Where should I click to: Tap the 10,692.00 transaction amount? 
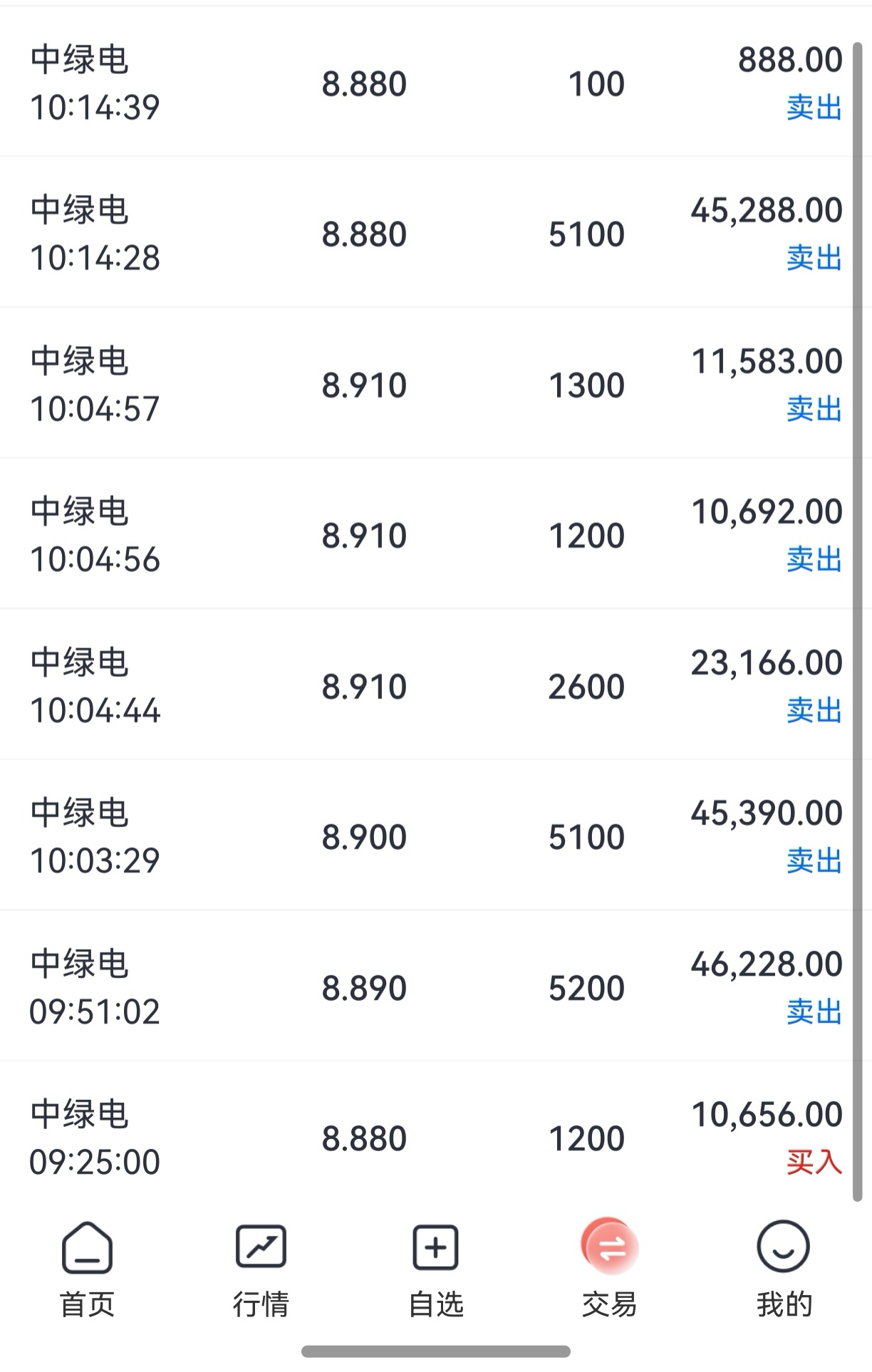pos(767,511)
